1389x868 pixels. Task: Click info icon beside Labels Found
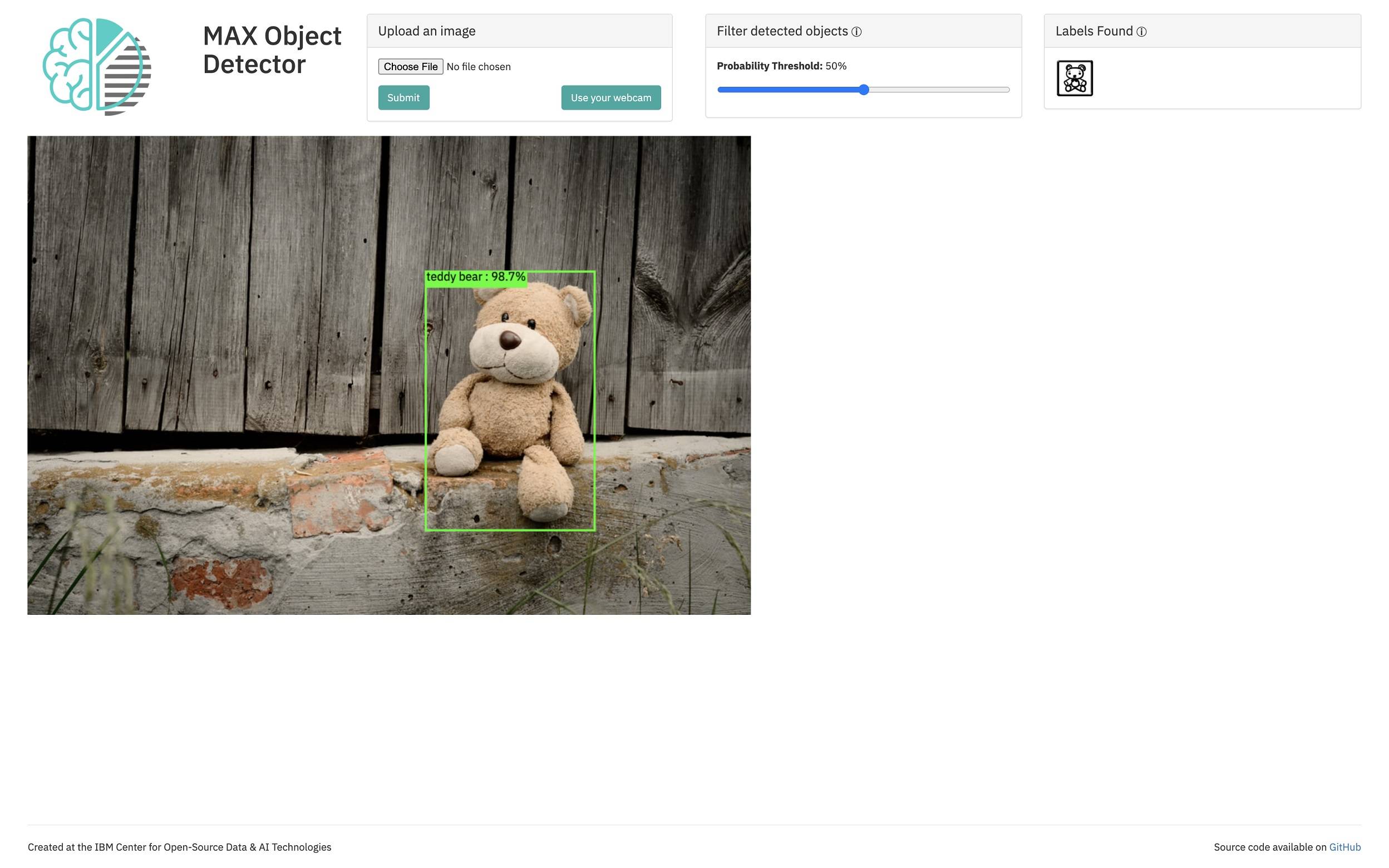[x=1141, y=32]
